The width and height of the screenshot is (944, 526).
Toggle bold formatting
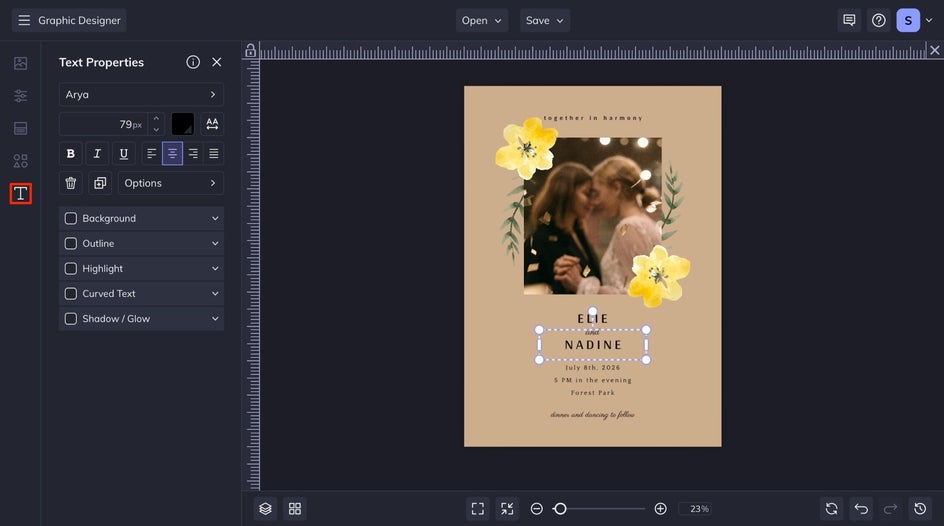pyautogui.click(x=70, y=153)
